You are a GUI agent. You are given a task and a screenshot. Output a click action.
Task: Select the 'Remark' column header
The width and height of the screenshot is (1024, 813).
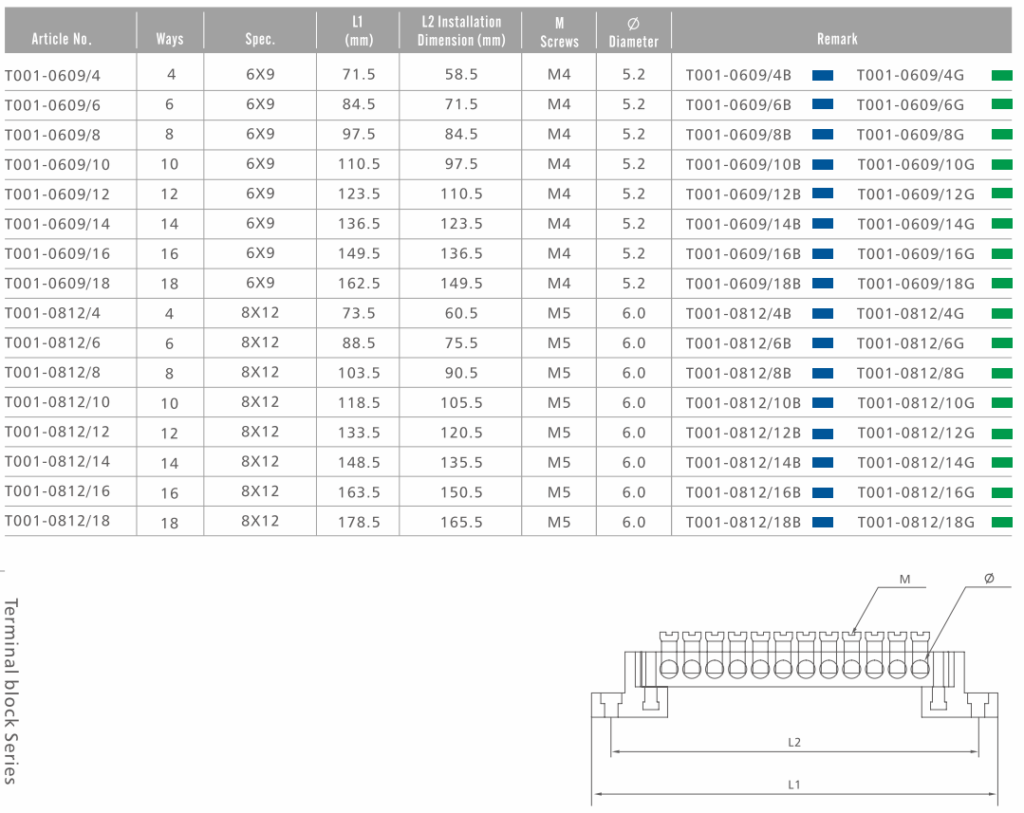click(x=837, y=39)
